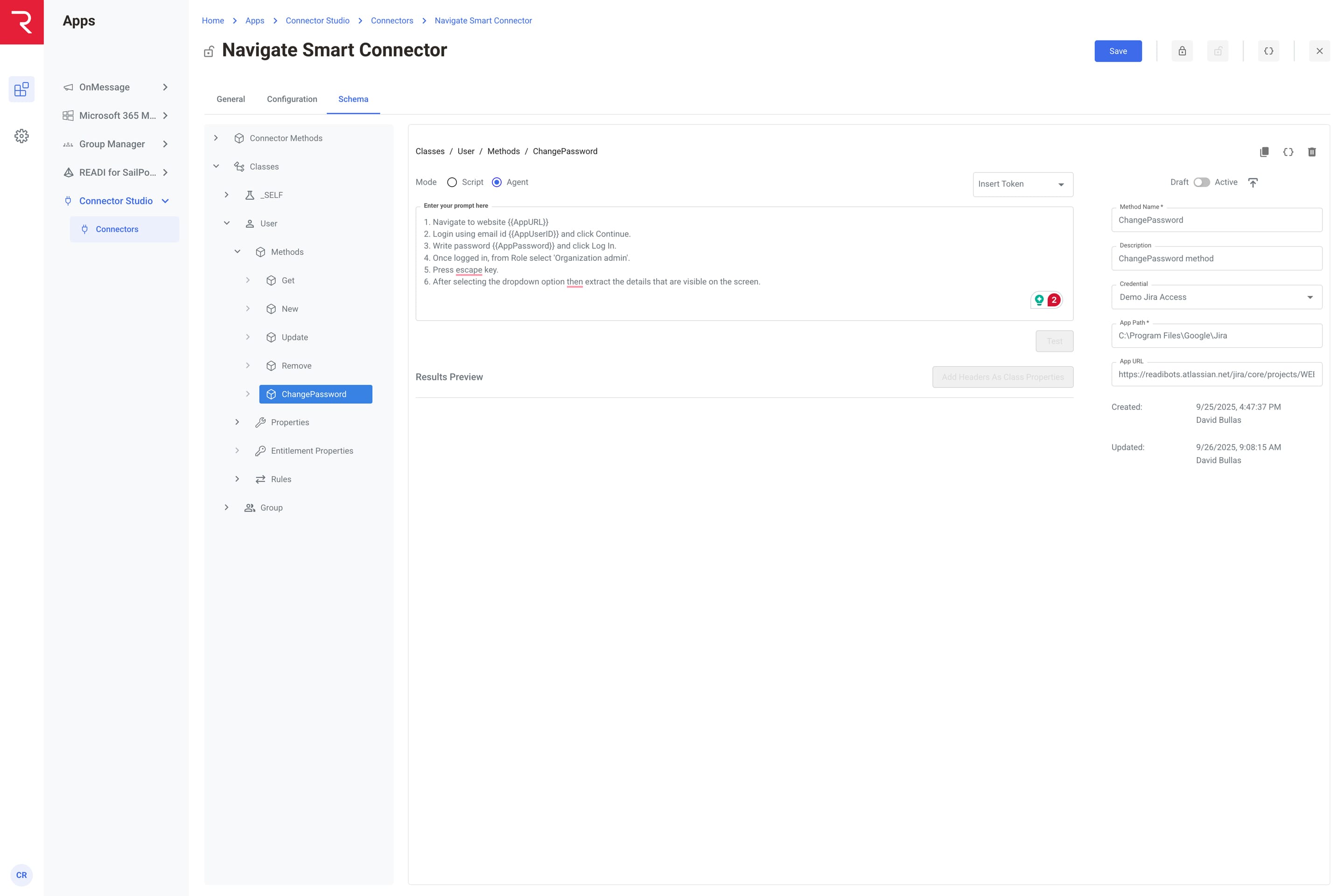The width and height of the screenshot is (1344, 896).
Task: Copy the ChangePassword method with duplicate icon
Action: (x=1264, y=151)
